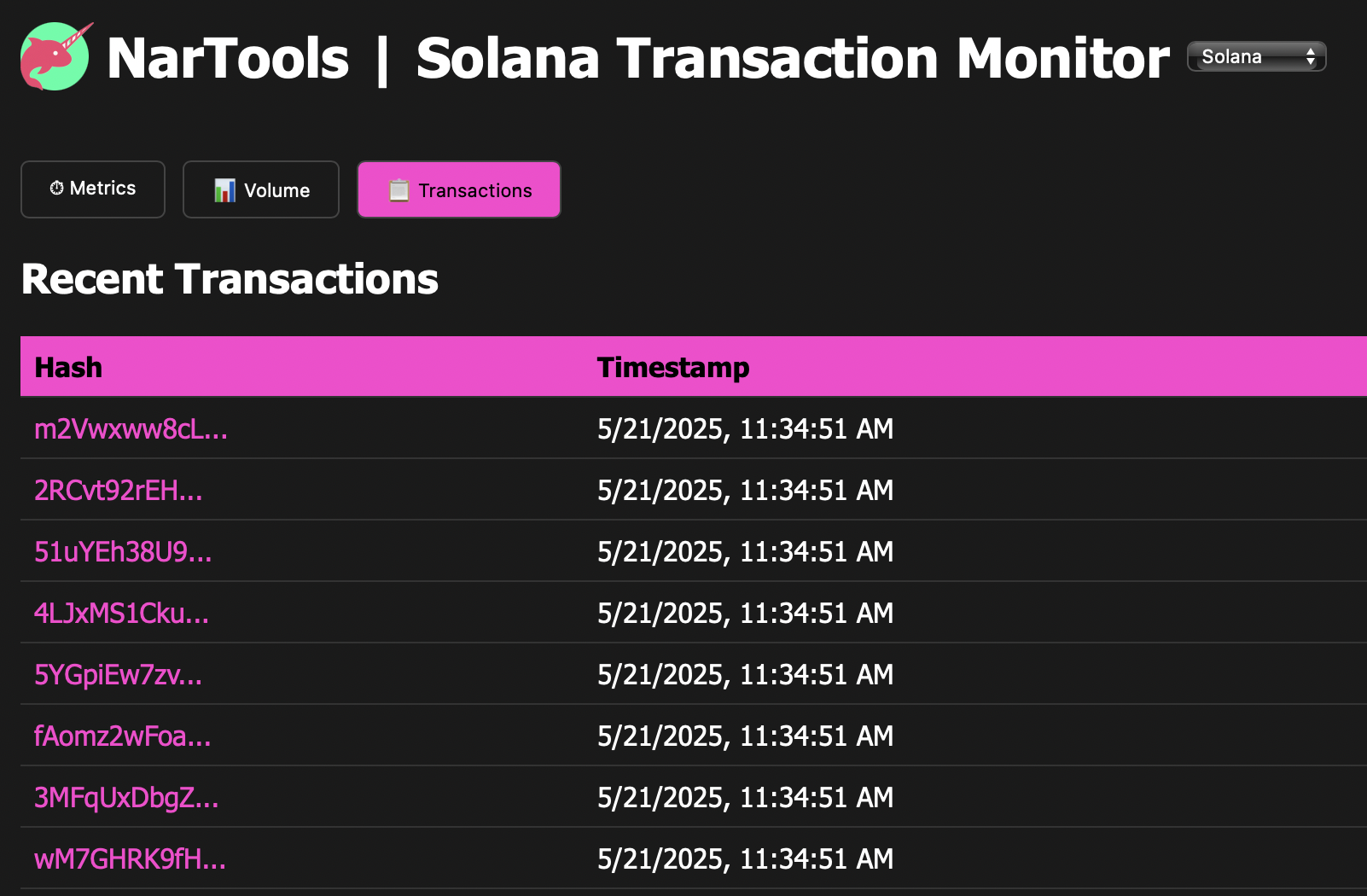Click the NarTools Solana Transaction Monitor title
Image resolution: width=1367 pixels, height=896 pixels.
point(638,58)
